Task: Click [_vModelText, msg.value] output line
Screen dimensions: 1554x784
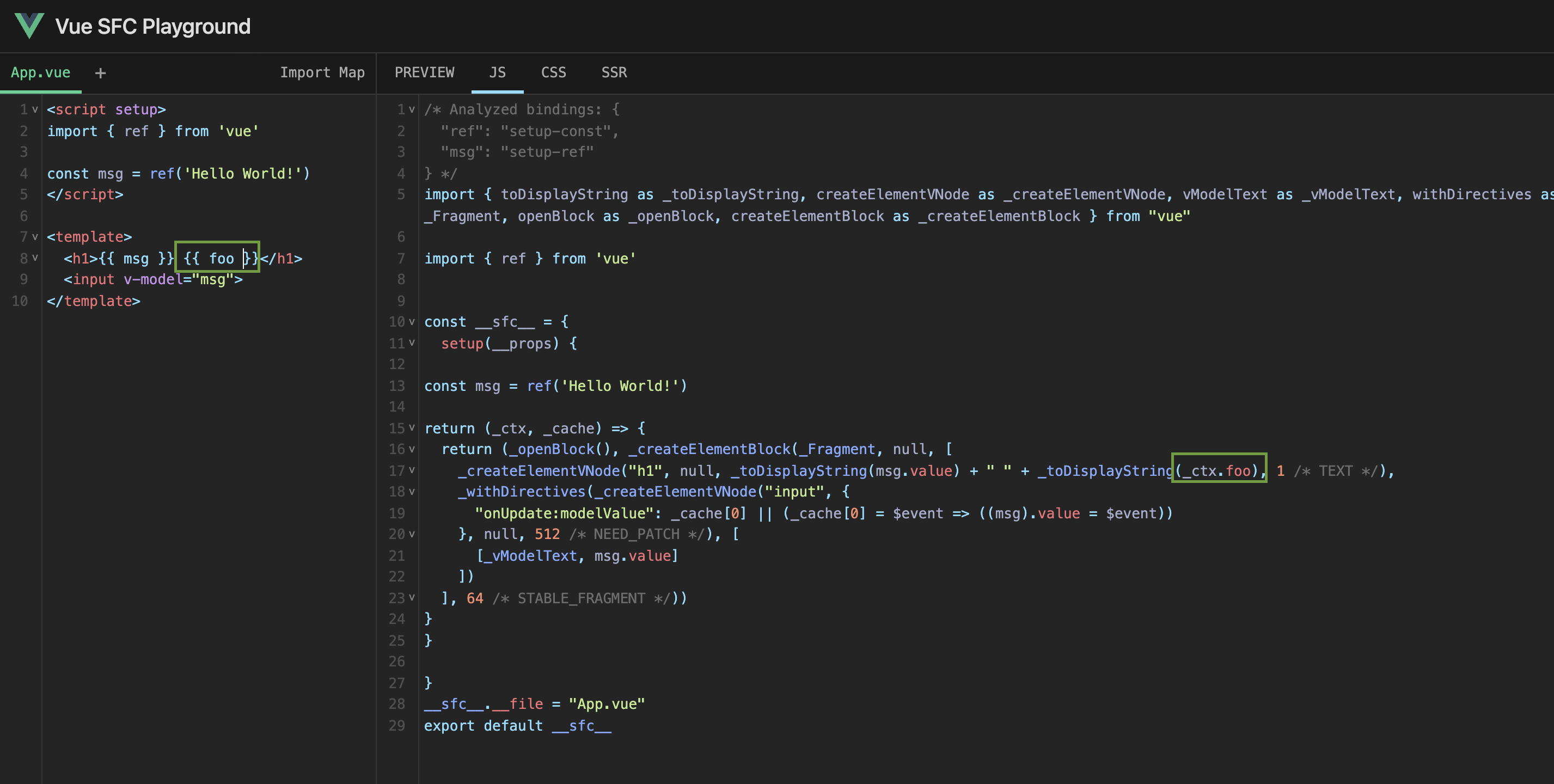Action: click(577, 556)
